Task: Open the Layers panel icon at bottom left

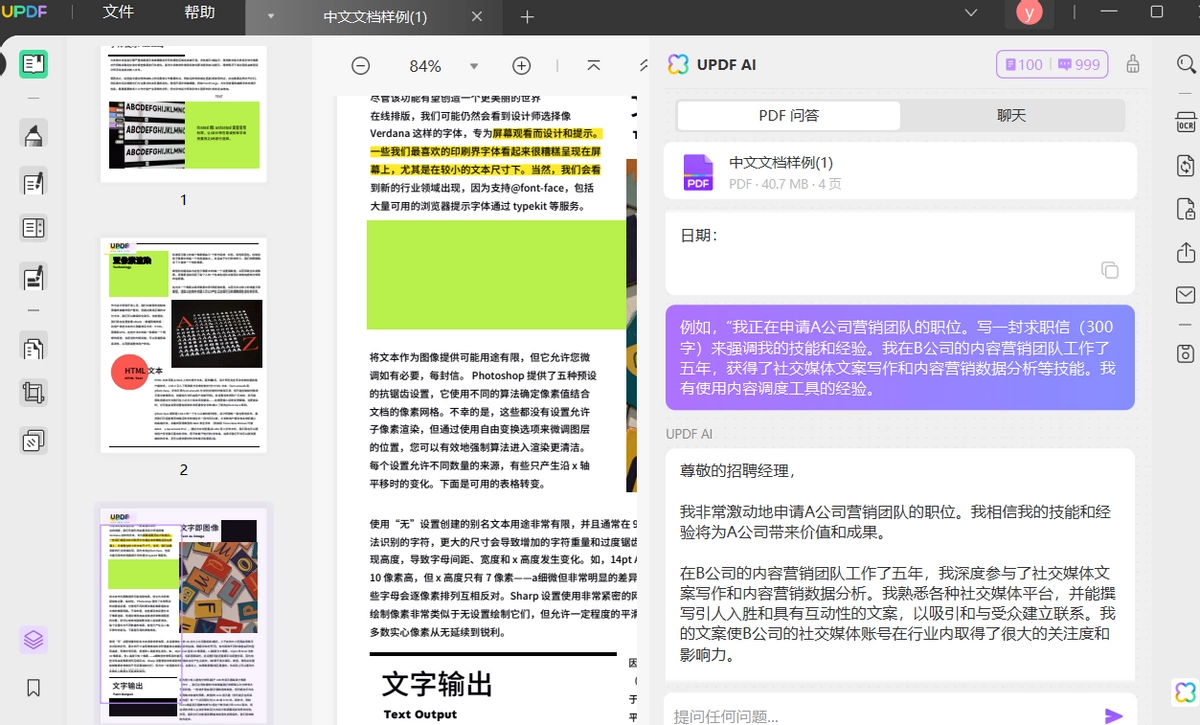Action: tap(33, 639)
